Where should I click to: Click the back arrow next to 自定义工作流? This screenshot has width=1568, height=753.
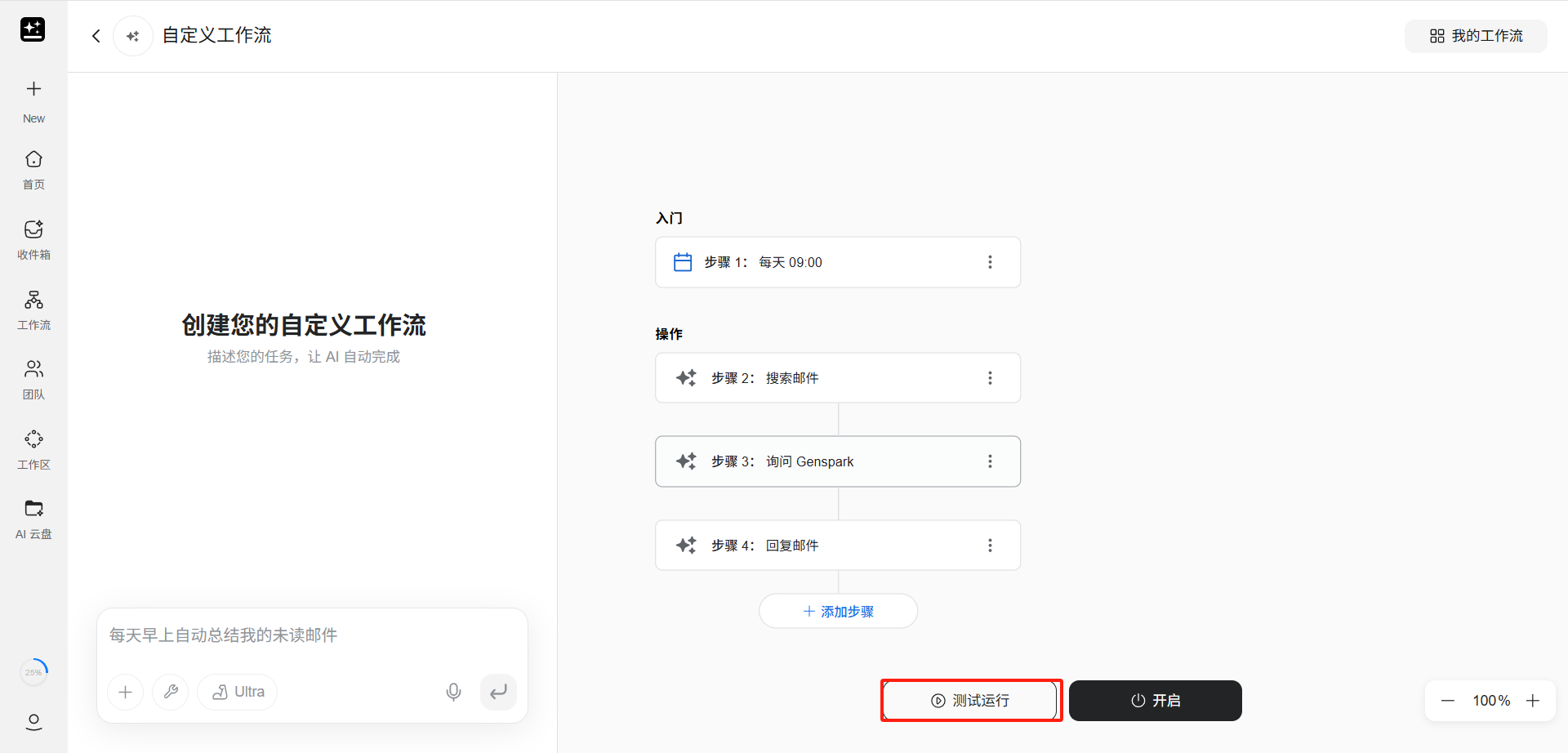(x=96, y=36)
